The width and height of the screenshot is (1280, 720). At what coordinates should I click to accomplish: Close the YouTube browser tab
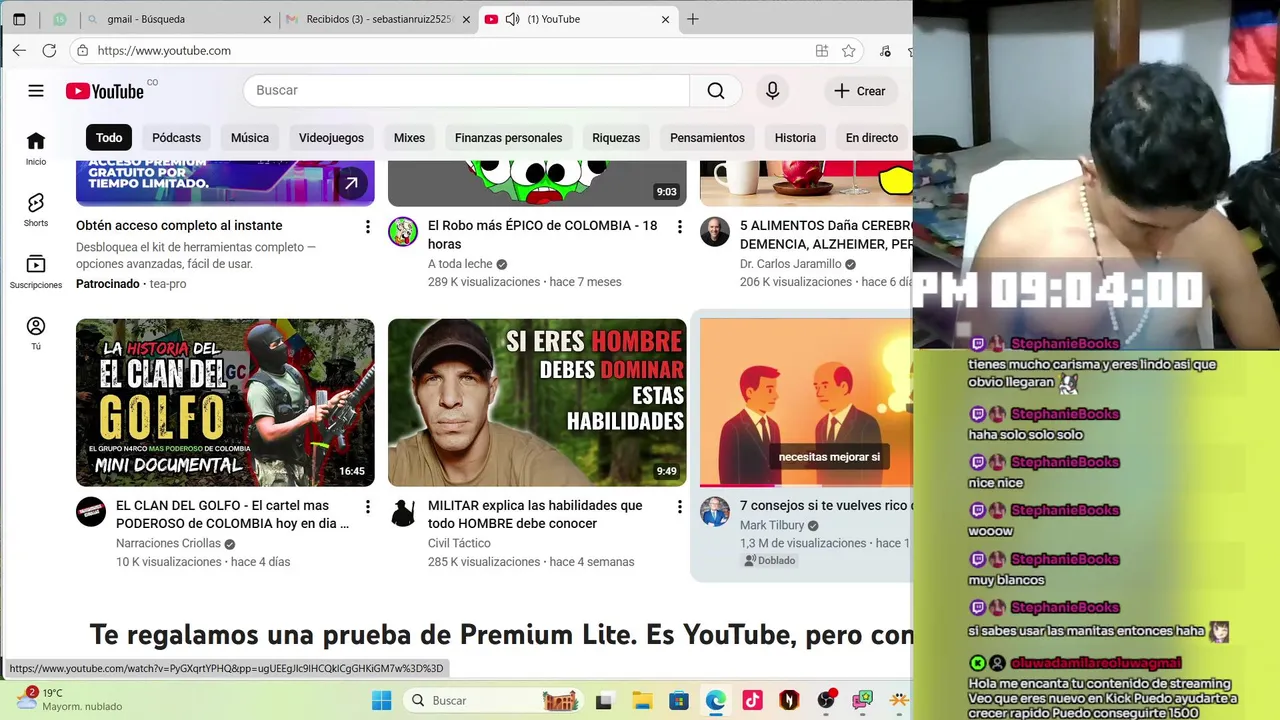[x=665, y=19]
